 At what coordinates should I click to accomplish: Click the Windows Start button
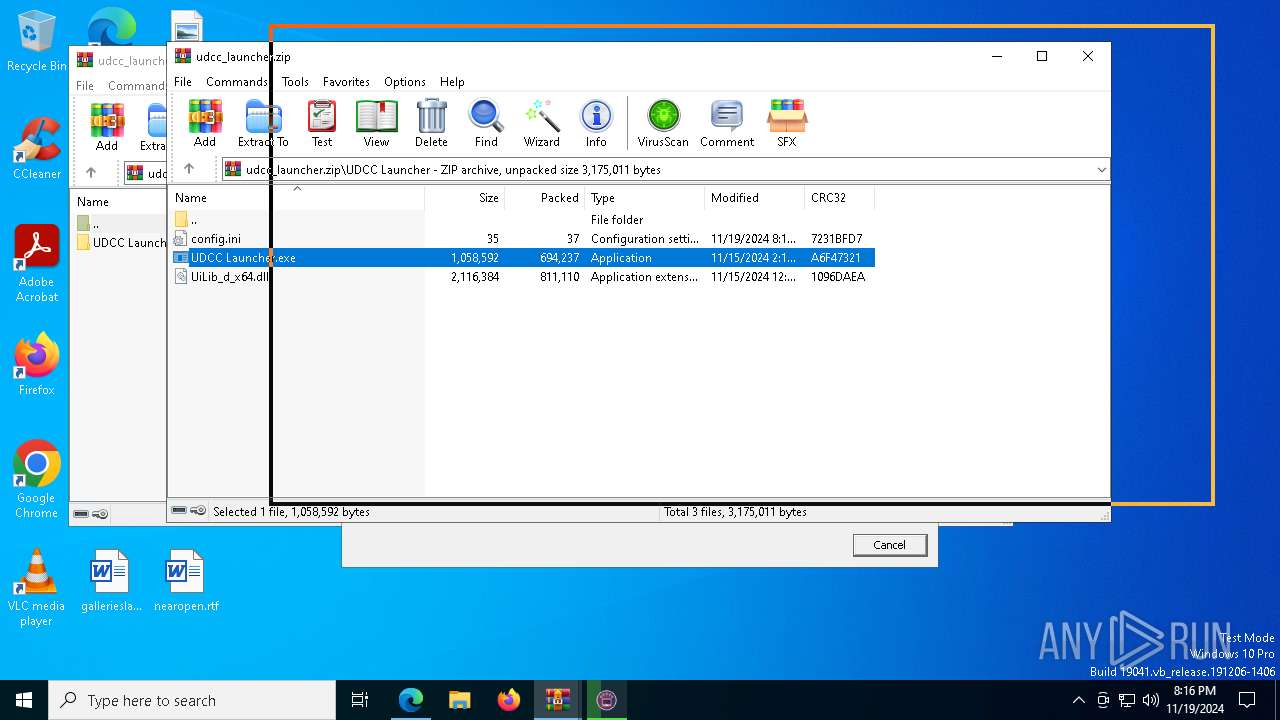point(24,700)
